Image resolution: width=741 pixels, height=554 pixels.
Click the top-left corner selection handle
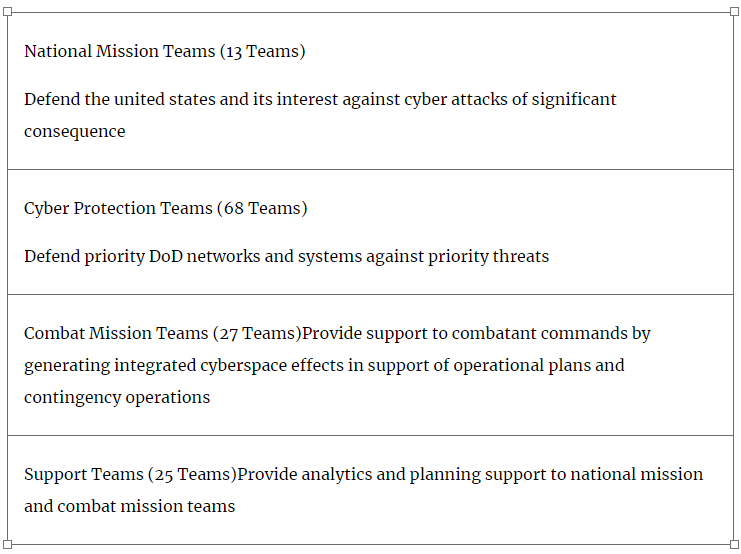pyautogui.click(x=7, y=11)
